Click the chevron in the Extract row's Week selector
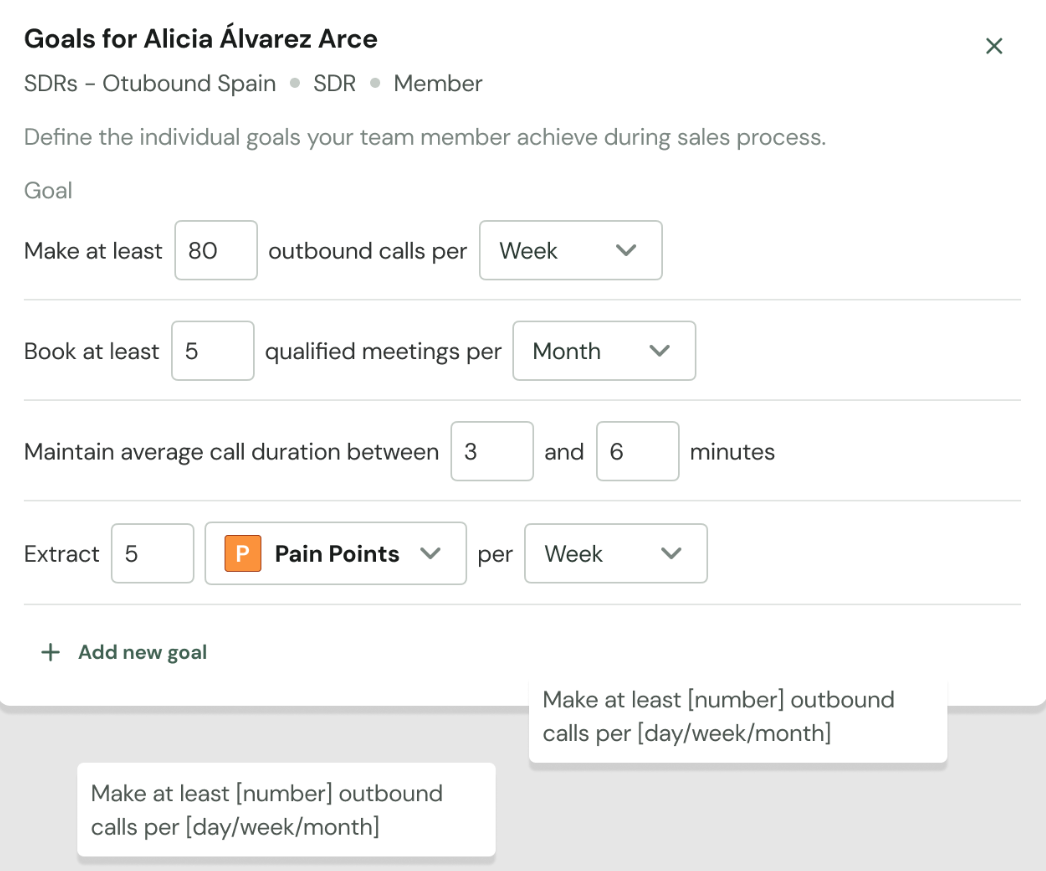 coord(671,554)
